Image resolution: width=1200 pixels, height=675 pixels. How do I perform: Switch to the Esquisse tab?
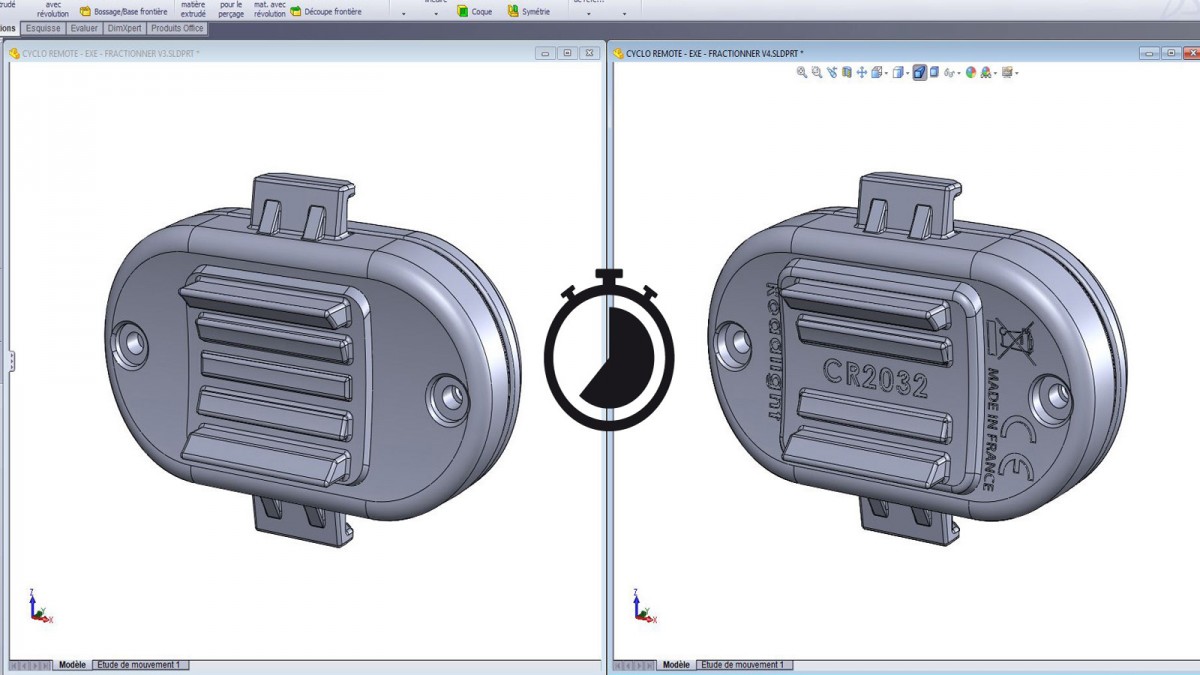pyautogui.click(x=43, y=29)
